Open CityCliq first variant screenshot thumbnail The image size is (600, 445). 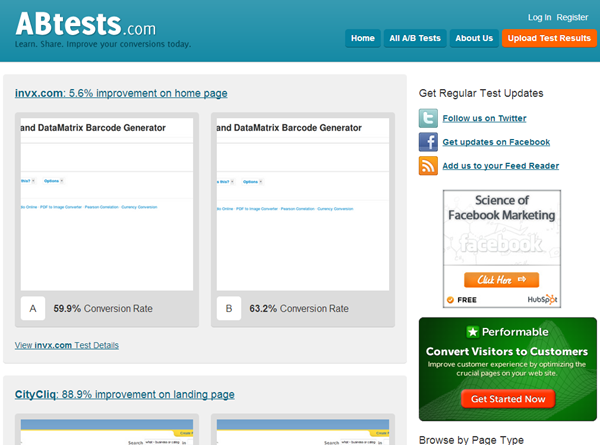click(107, 432)
